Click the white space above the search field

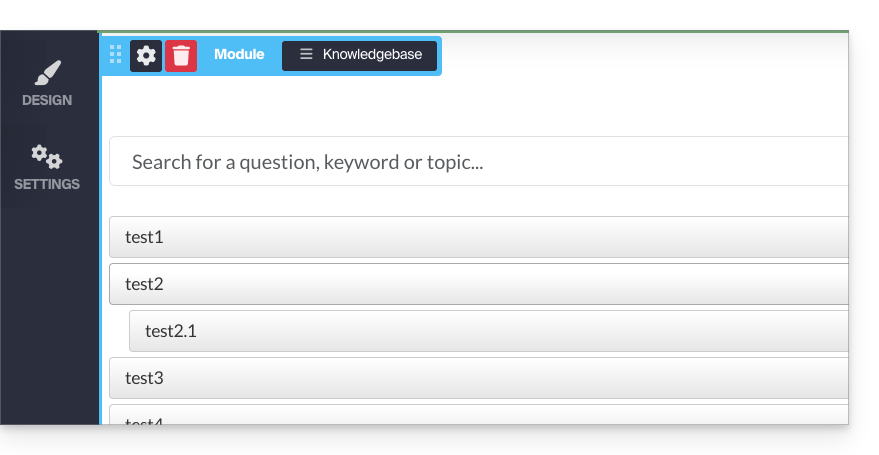(x=478, y=105)
